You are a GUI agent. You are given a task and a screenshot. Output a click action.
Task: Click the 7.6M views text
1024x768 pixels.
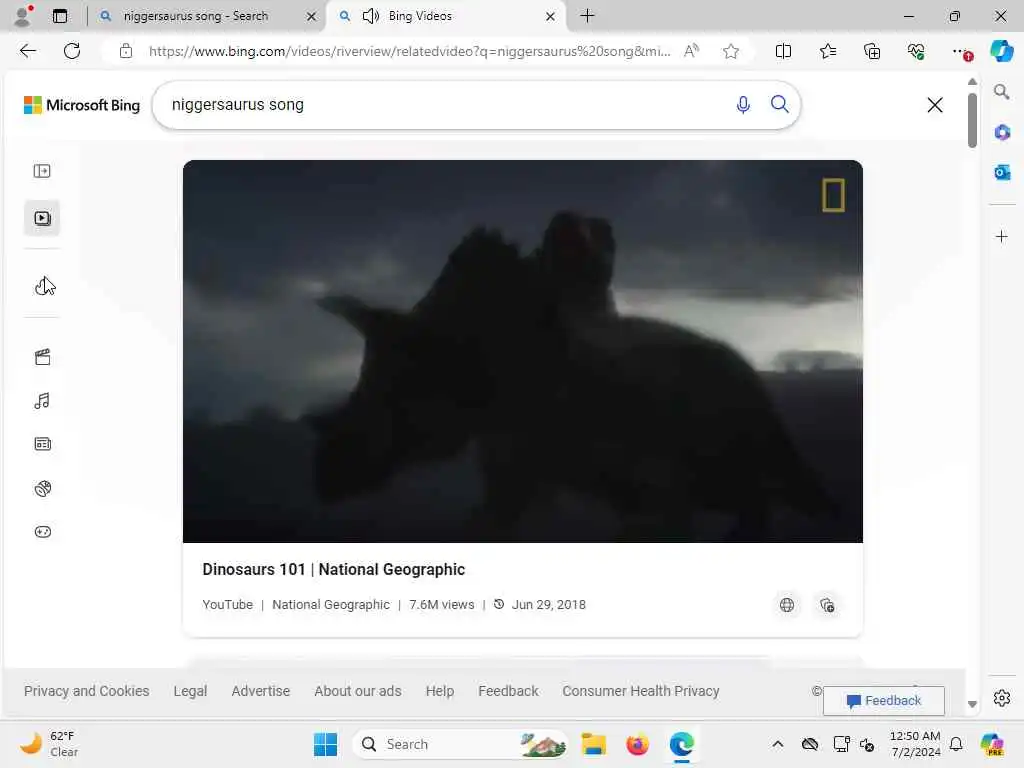441,605
